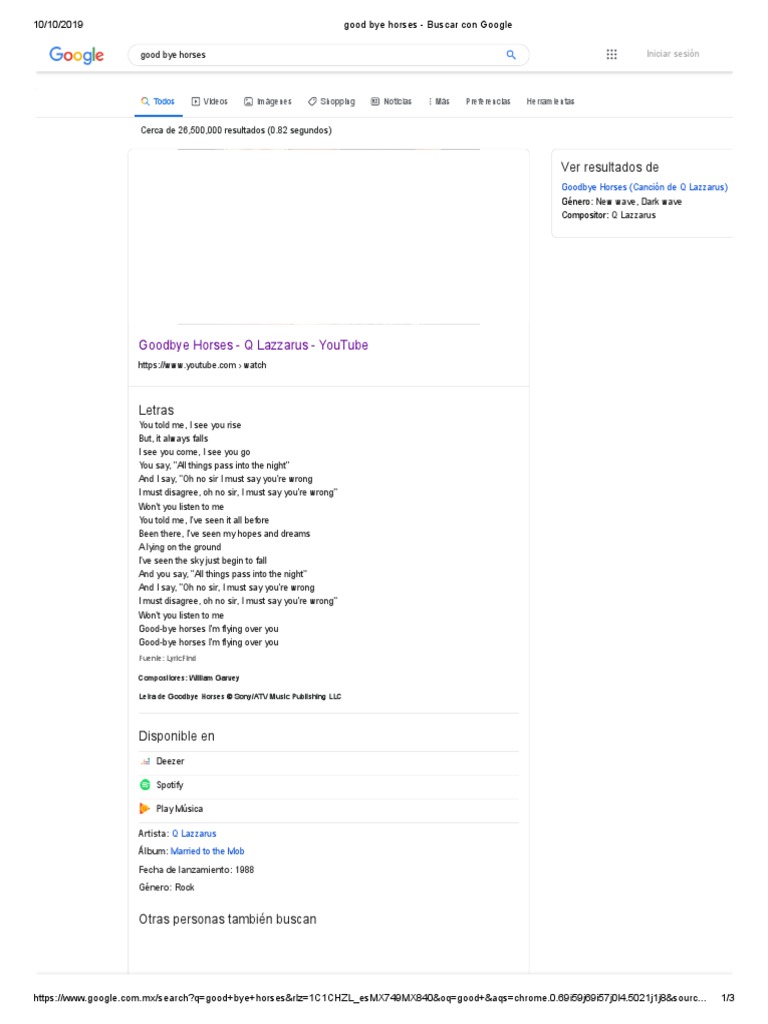The height and width of the screenshot is (1024, 768).
Task: Click the Play Música icon
Action: [x=144, y=808]
